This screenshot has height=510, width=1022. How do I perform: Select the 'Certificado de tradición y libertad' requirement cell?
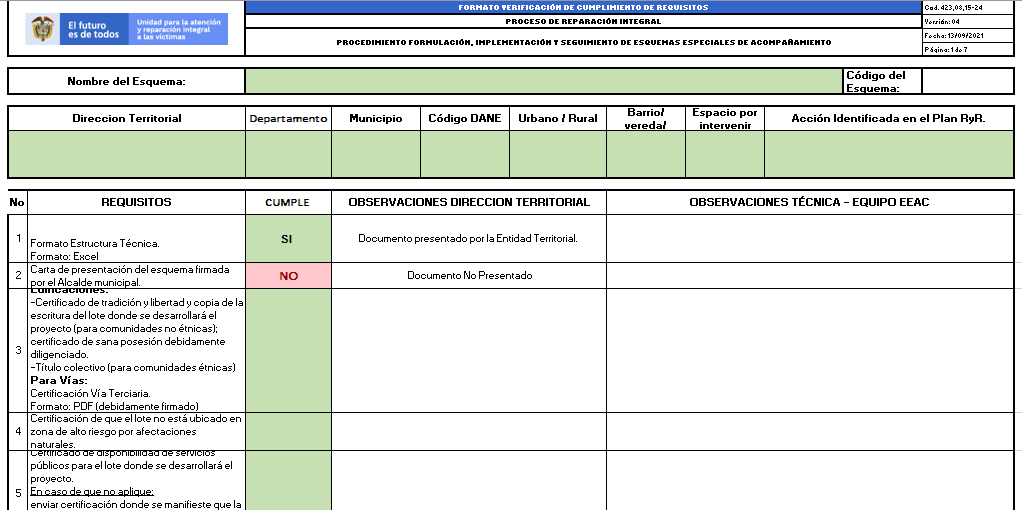pyautogui.click(x=136, y=350)
